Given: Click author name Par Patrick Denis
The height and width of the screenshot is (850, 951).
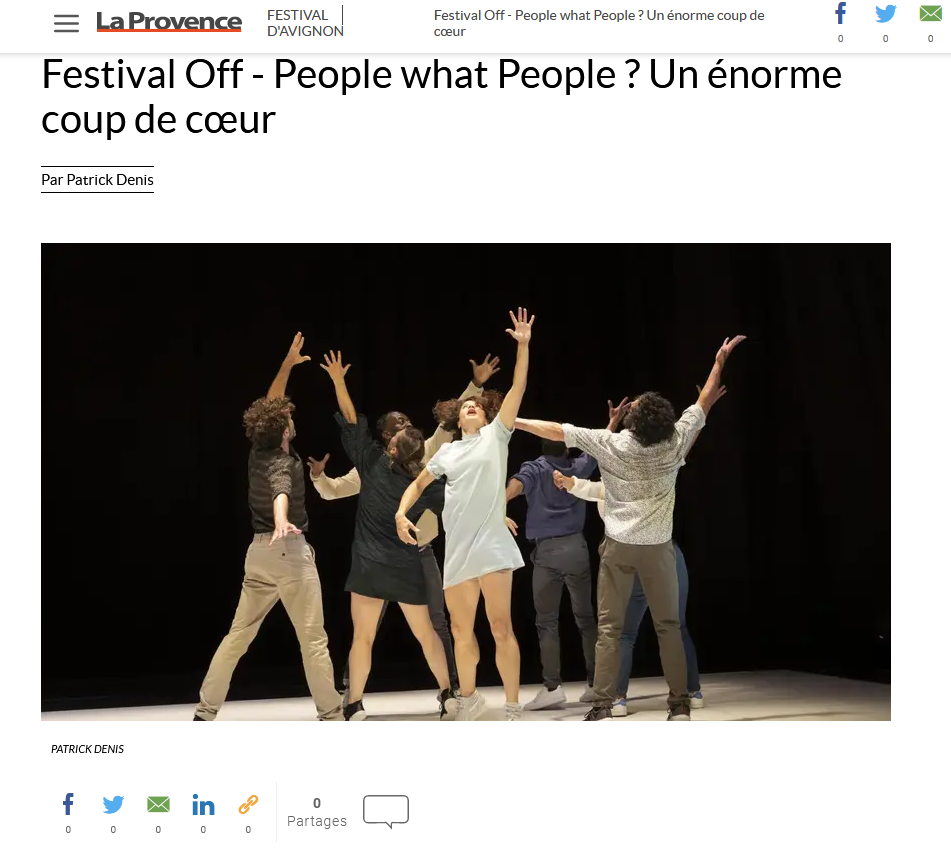Looking at the screenshot, I should point(97,180).
